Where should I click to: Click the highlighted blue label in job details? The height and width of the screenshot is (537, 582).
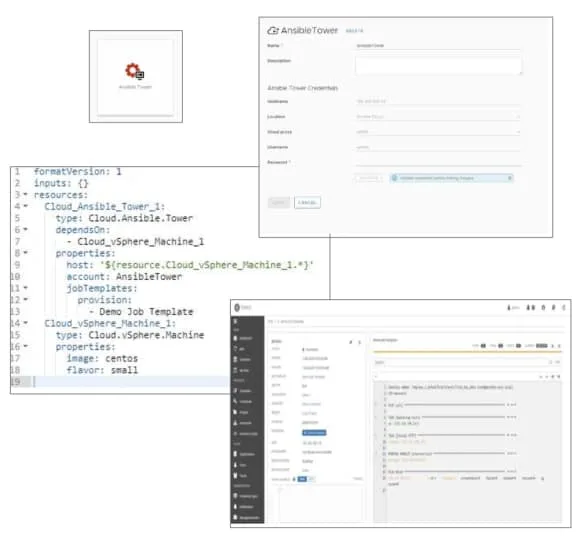click(x=314, y=433)
